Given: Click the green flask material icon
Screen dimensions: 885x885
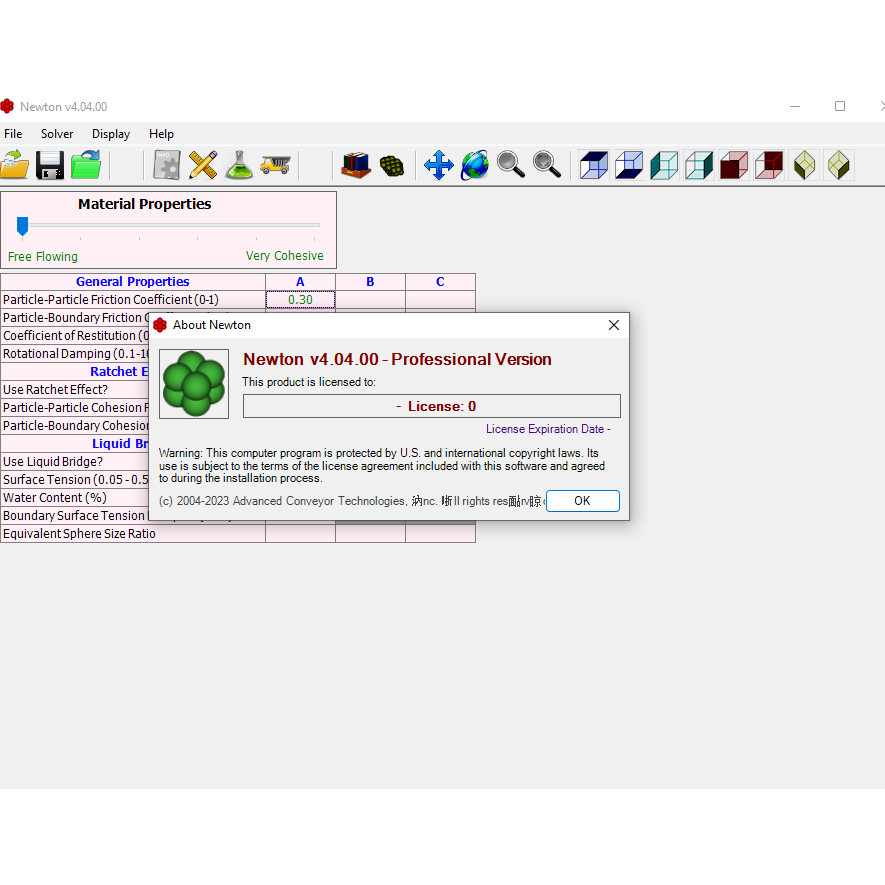Looking at the screenshot, I should pyautogui.click(x=239, y=165).
